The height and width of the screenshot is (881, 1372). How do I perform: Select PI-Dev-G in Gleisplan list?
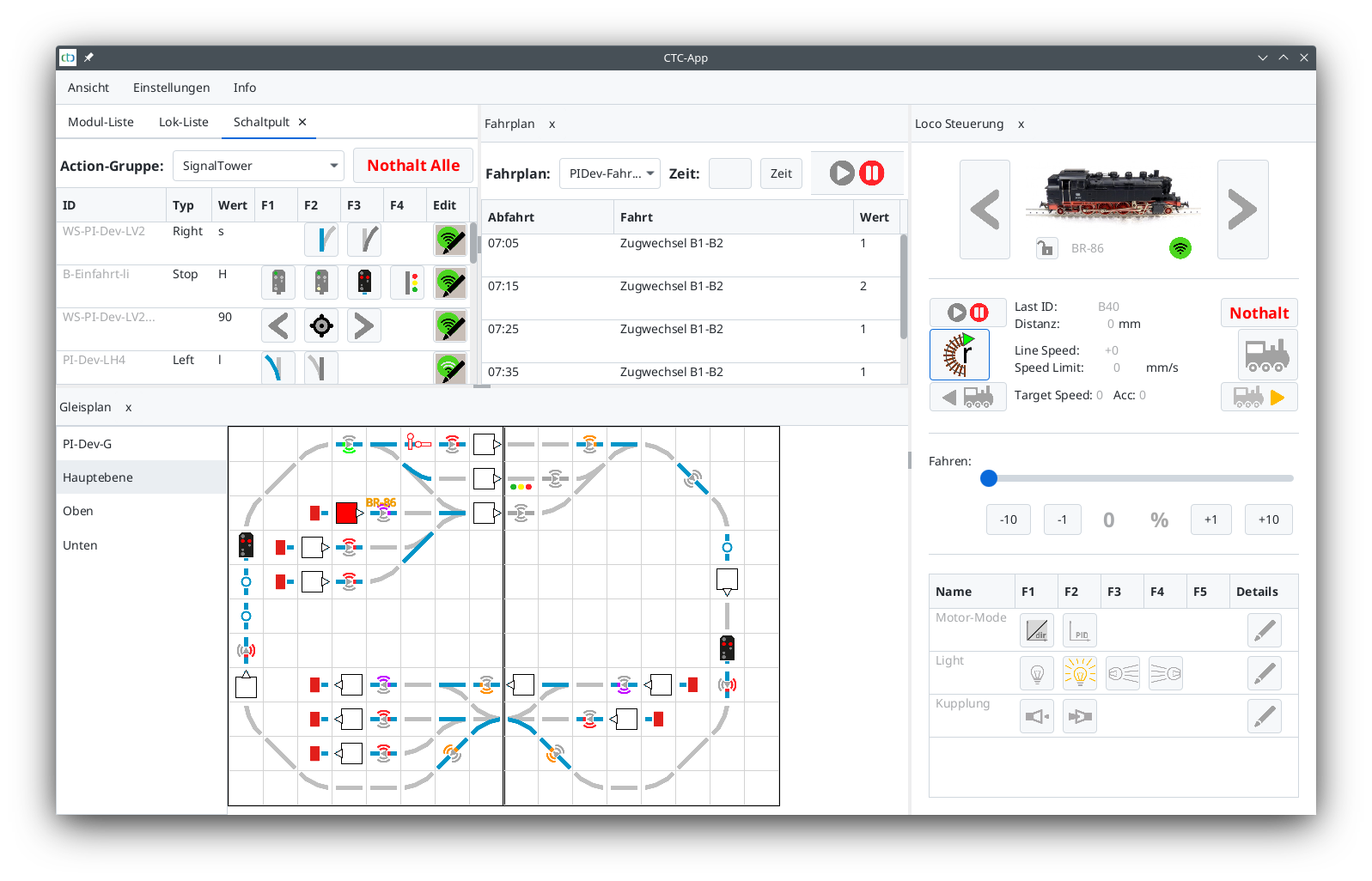(x=142, y=444)
